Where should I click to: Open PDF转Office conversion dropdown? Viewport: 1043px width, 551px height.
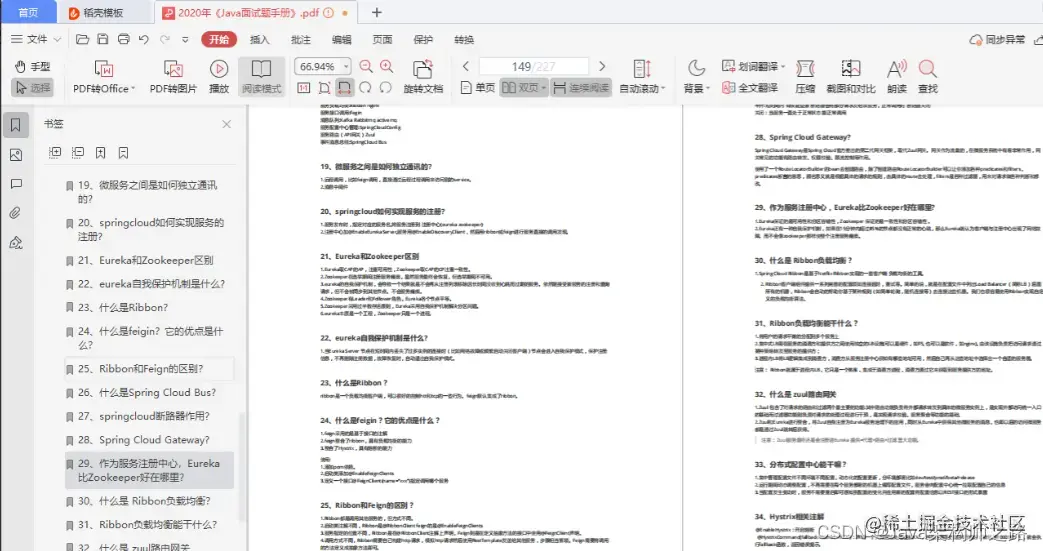coord(104,77)
